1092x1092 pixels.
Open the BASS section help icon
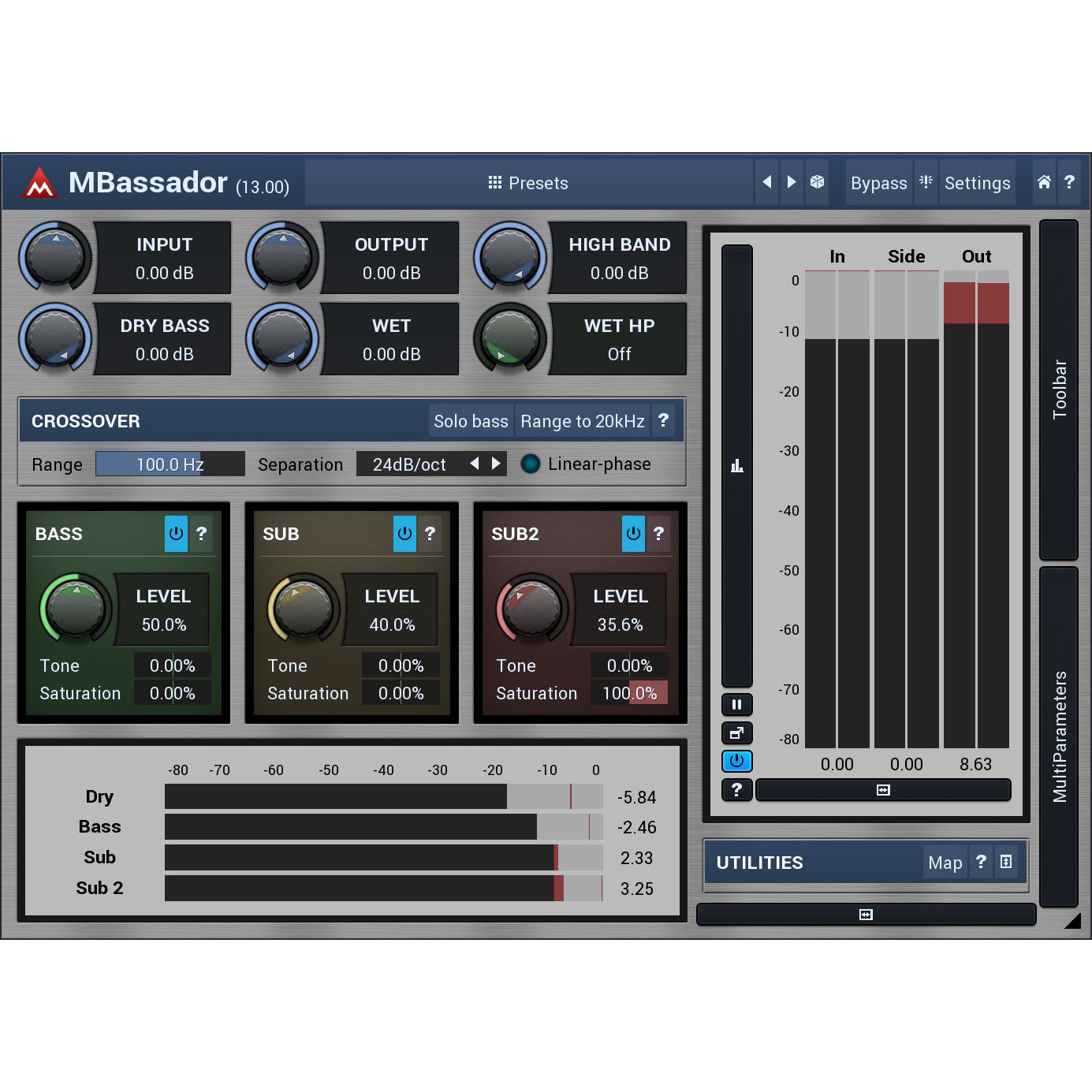[x=202, y=534]
